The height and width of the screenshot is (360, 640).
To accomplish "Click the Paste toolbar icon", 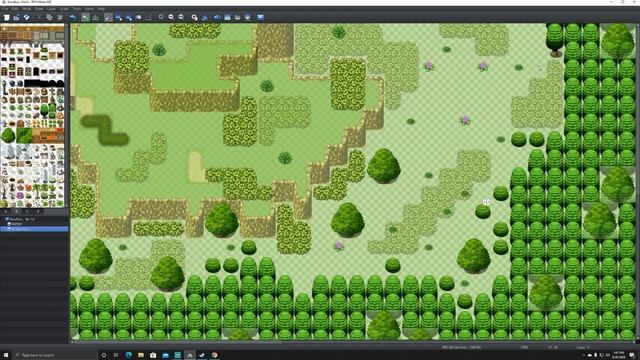I will click(60, 17).
